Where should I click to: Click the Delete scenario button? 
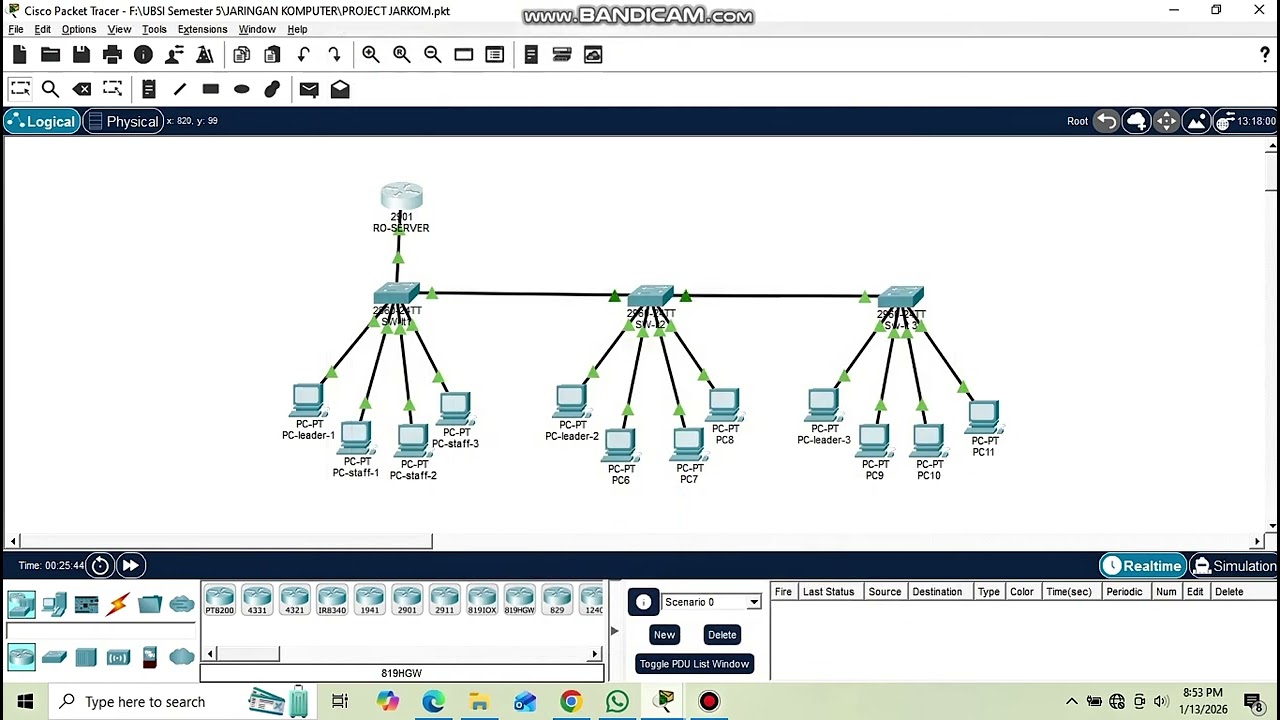pos(722,635)
